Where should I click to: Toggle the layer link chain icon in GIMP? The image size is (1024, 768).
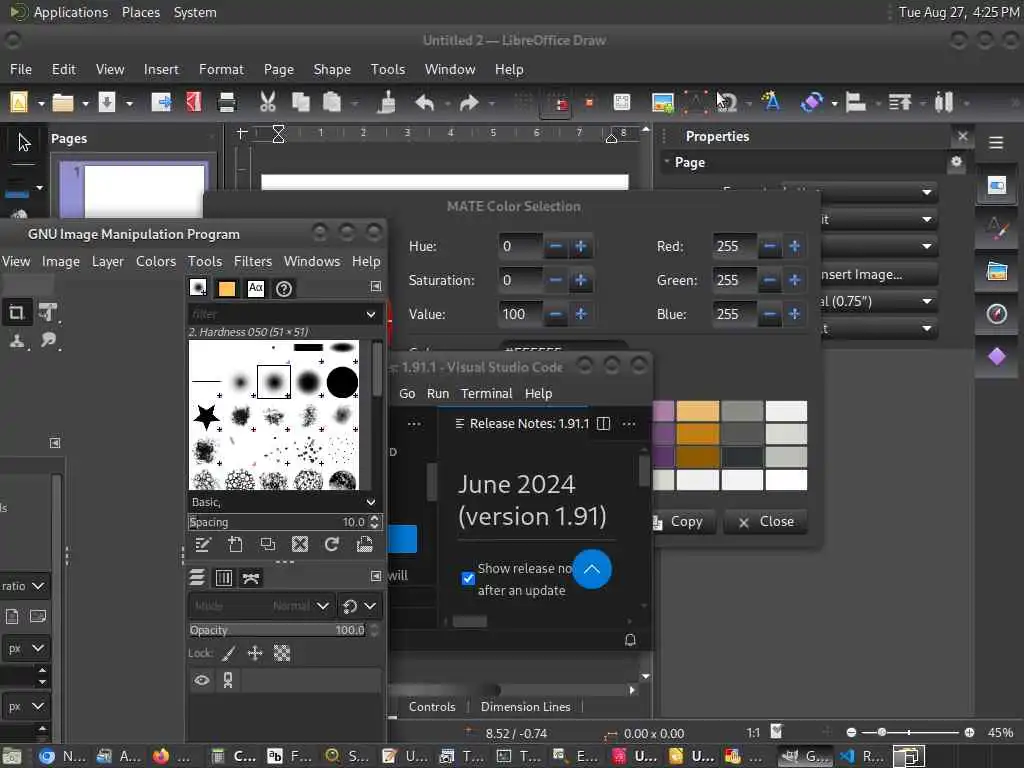point(228,680)
